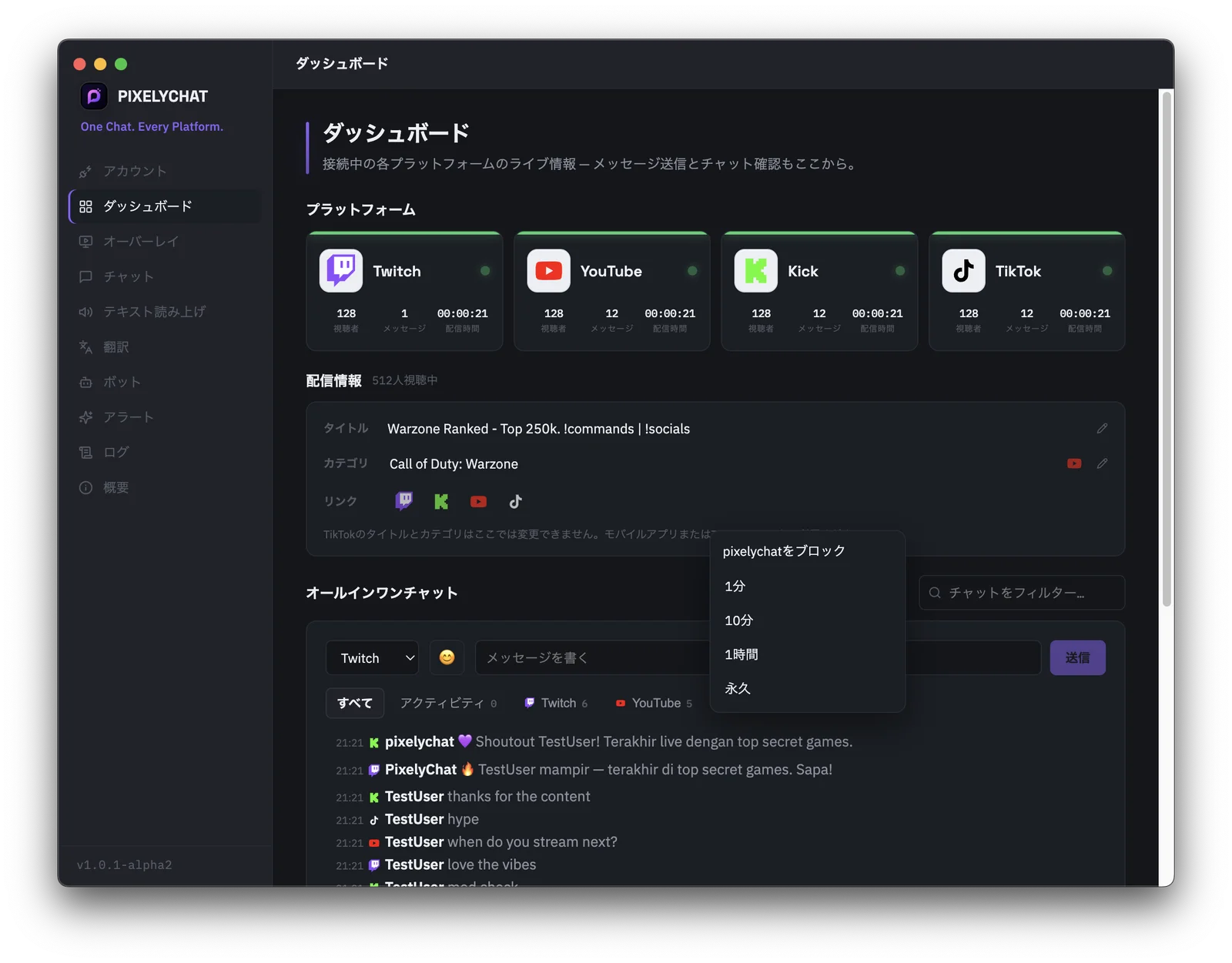Click TestUser in 'when do you stream next?'
This screenshot has height=963, width=1232.
pyautogui.click(x=414, y=842)
